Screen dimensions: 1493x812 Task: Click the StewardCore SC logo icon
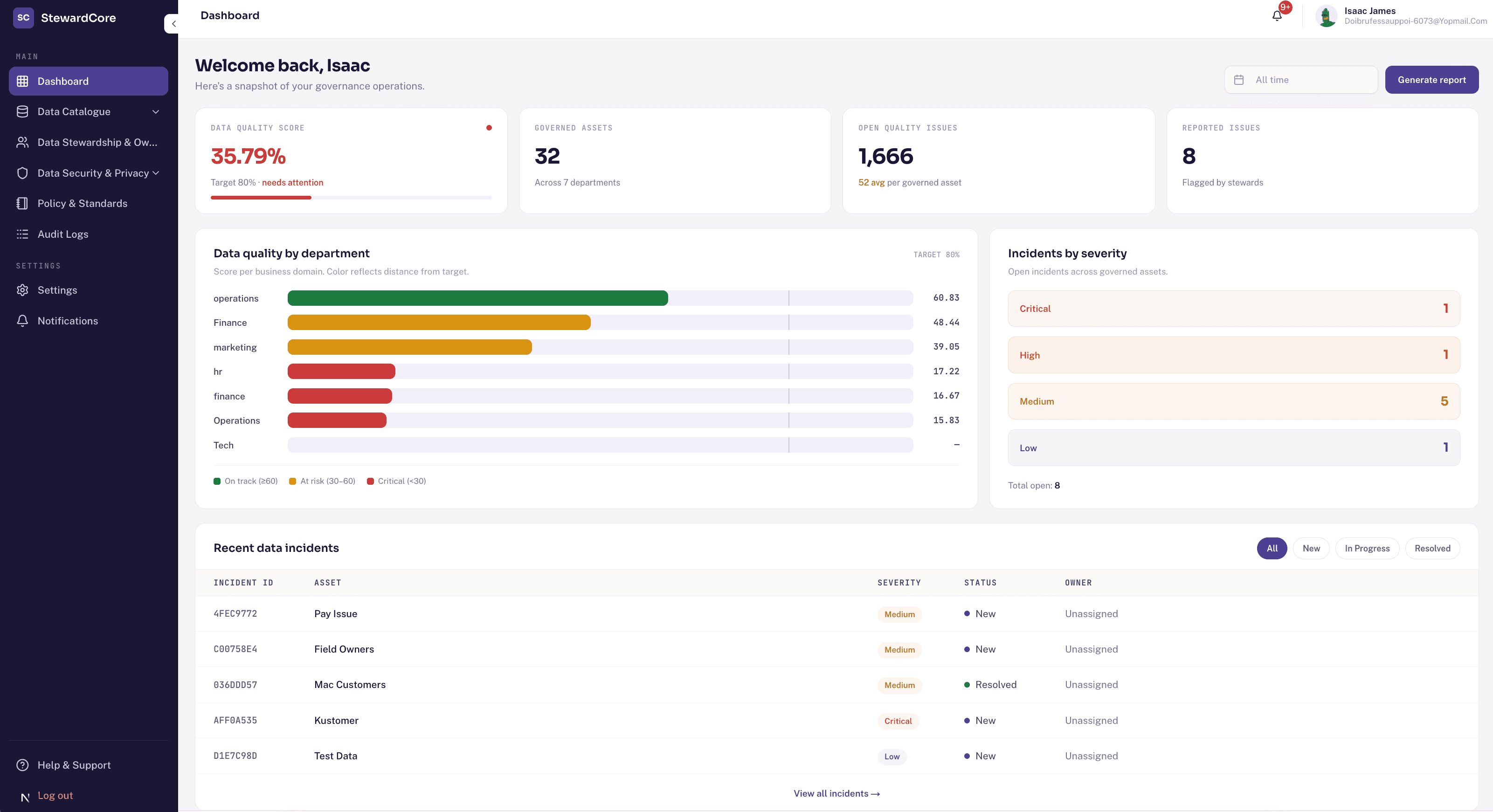tap(23, 17)
